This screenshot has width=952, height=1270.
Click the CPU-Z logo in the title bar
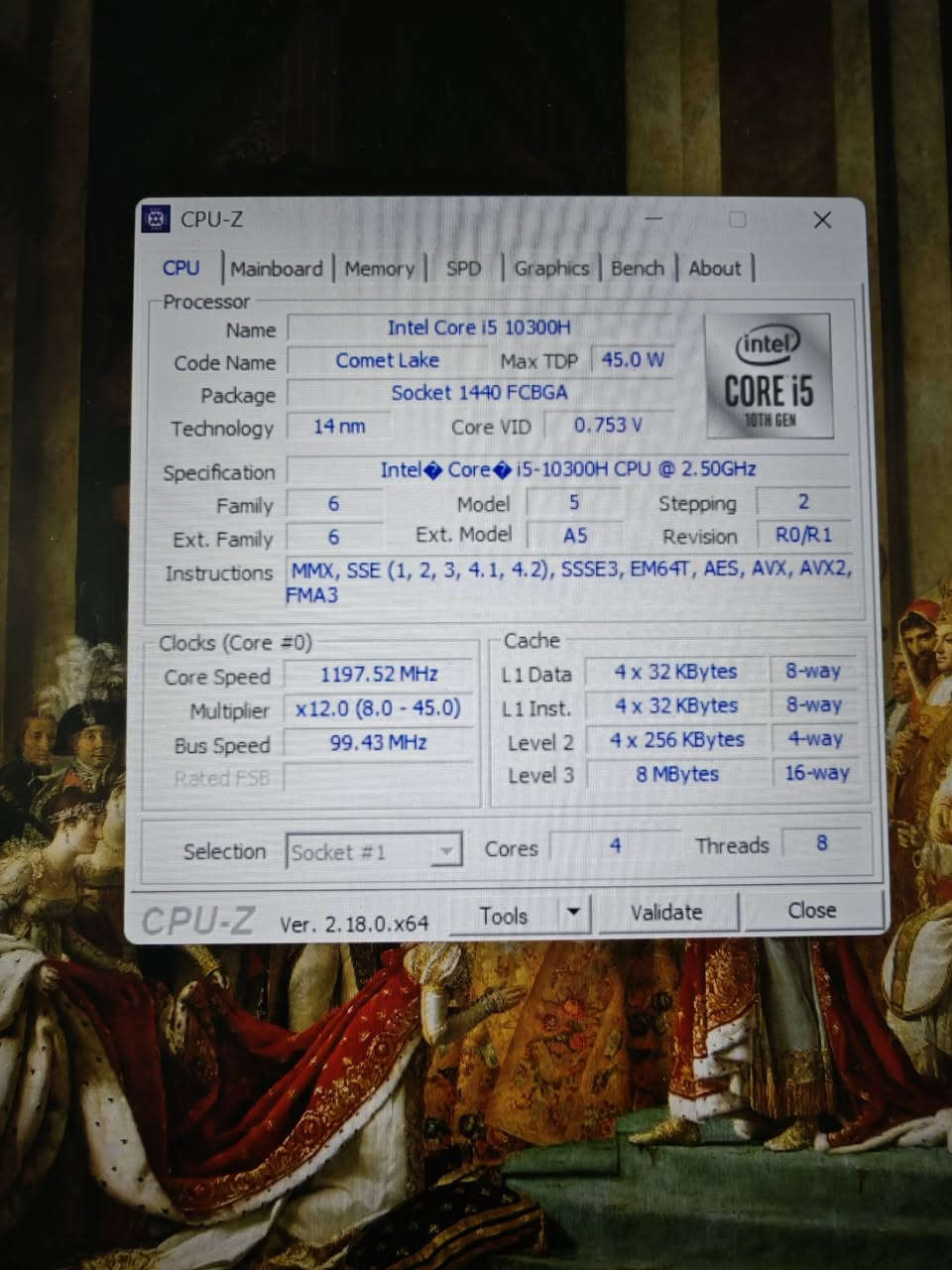pos(157,219)
